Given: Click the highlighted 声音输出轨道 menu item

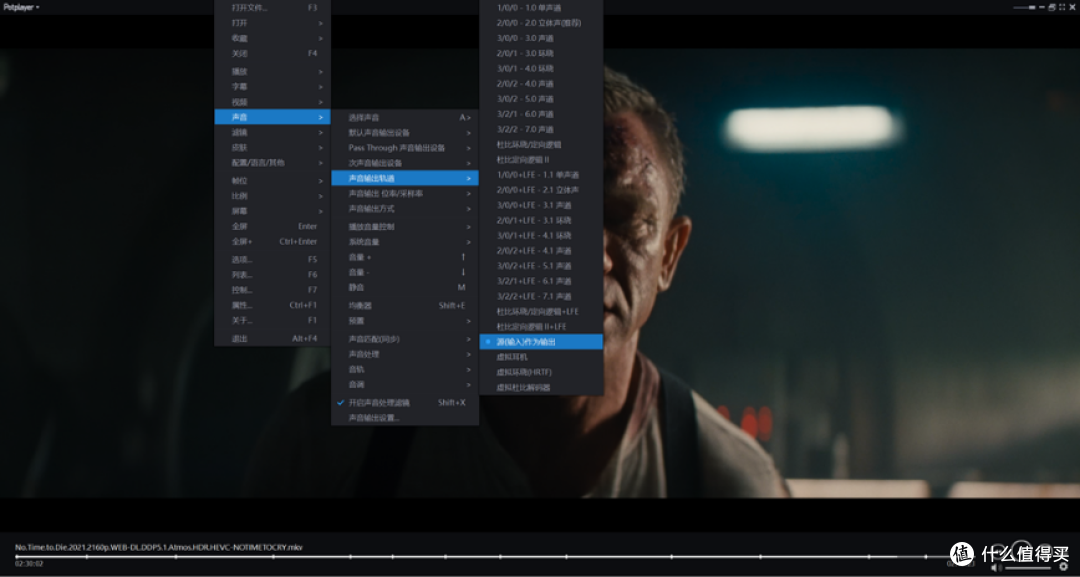Looking at the screenshot, I should click(x=404, y=178).
